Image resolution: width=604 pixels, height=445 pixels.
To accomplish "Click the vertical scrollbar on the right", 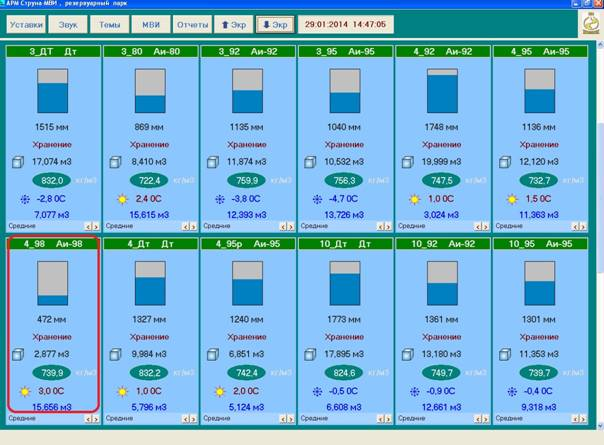I will click(601, 235).
